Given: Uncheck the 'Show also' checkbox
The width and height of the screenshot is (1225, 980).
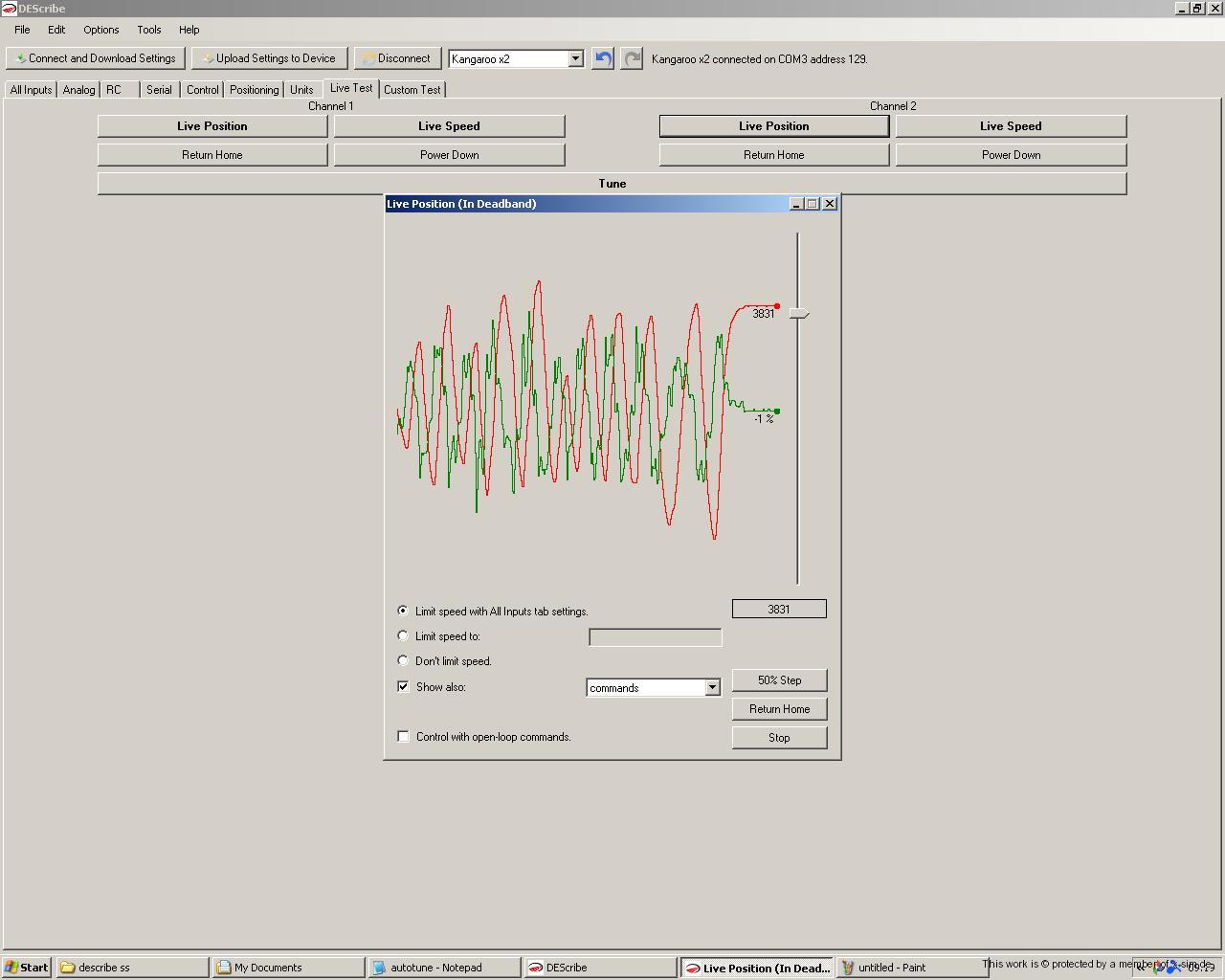Looking at the screenshot, I should click(403, 686).
